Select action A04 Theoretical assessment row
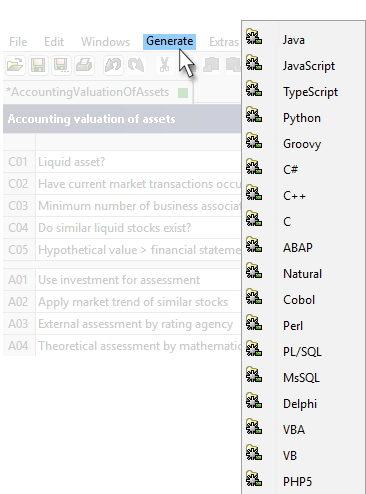366x494 pixels. pos(122,346)
